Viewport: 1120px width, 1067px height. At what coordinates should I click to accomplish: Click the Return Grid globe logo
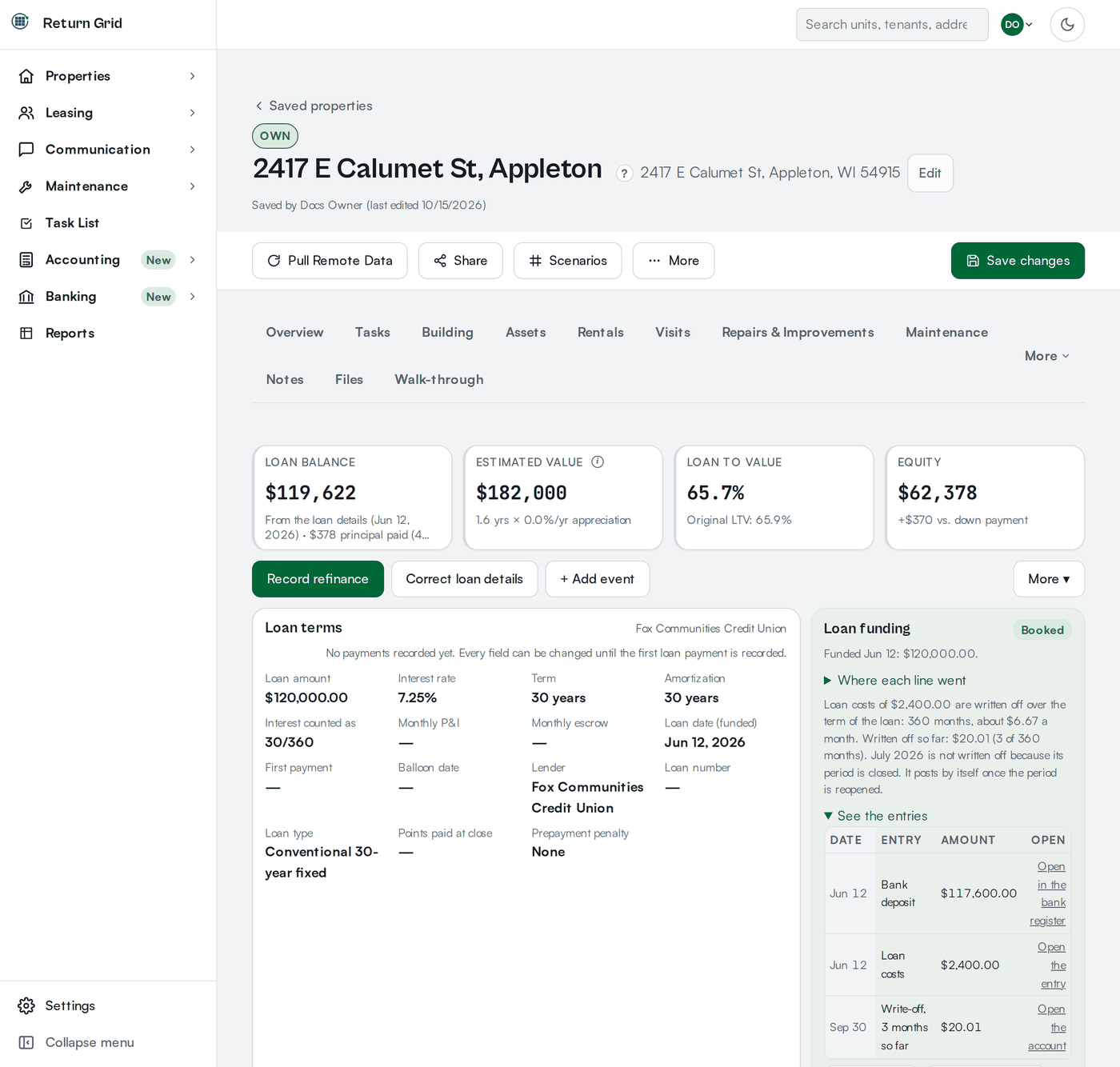point(20,22)
